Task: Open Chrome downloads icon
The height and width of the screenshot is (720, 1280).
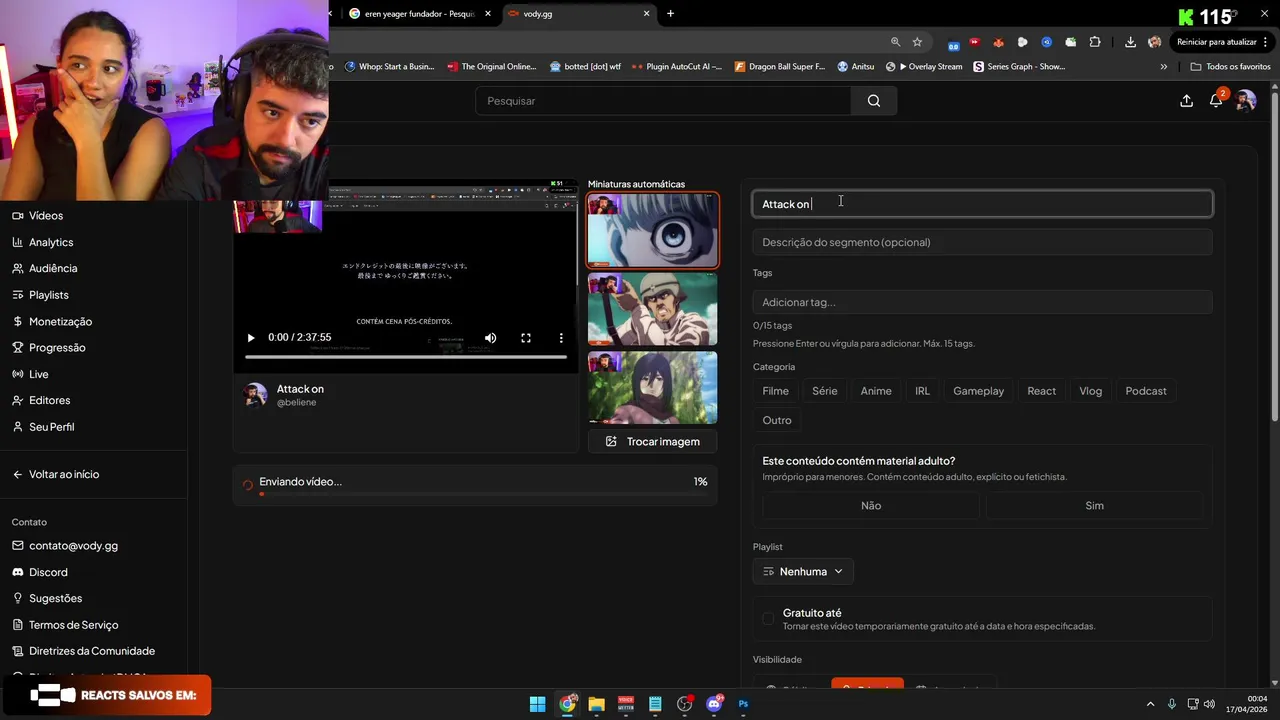Action: (x=1130, y=42)
